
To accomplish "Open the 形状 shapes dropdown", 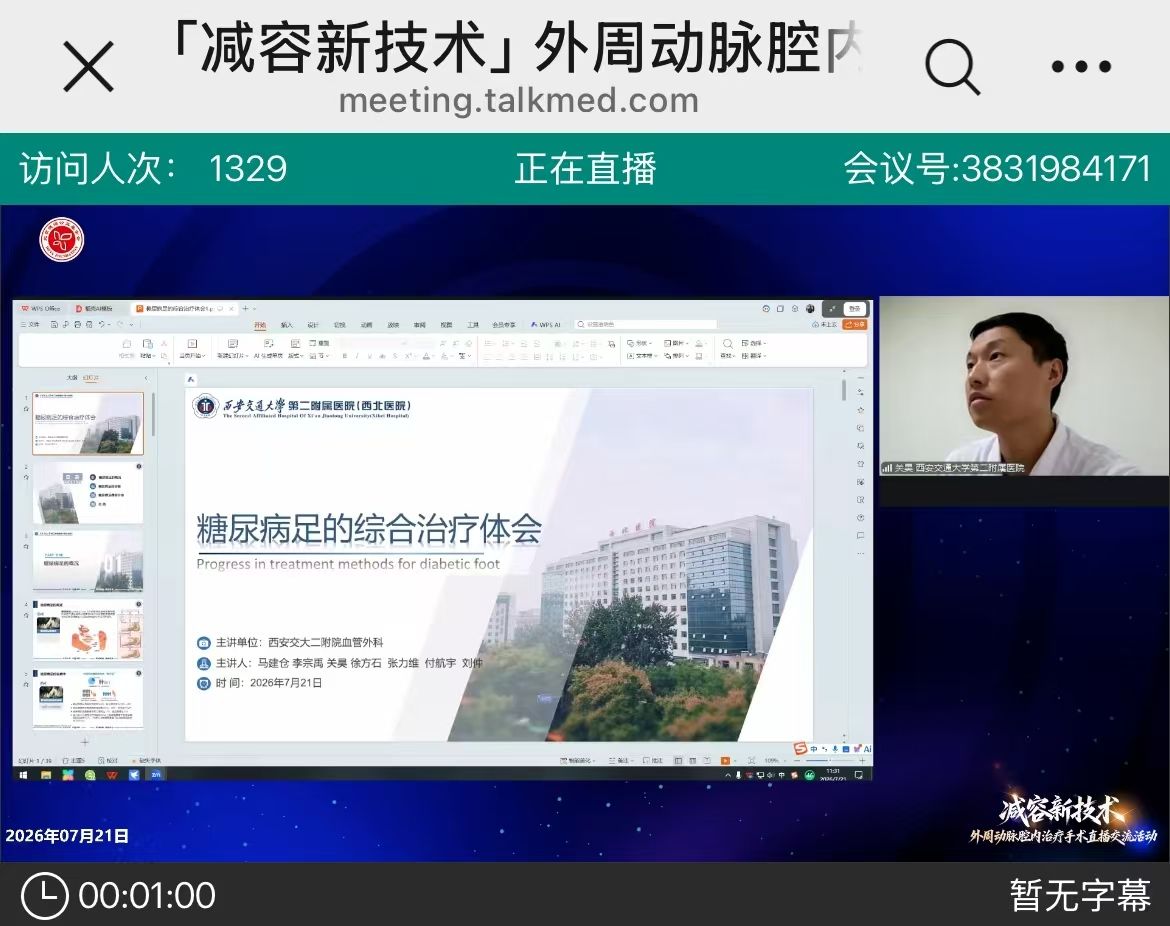I will 640,343.
